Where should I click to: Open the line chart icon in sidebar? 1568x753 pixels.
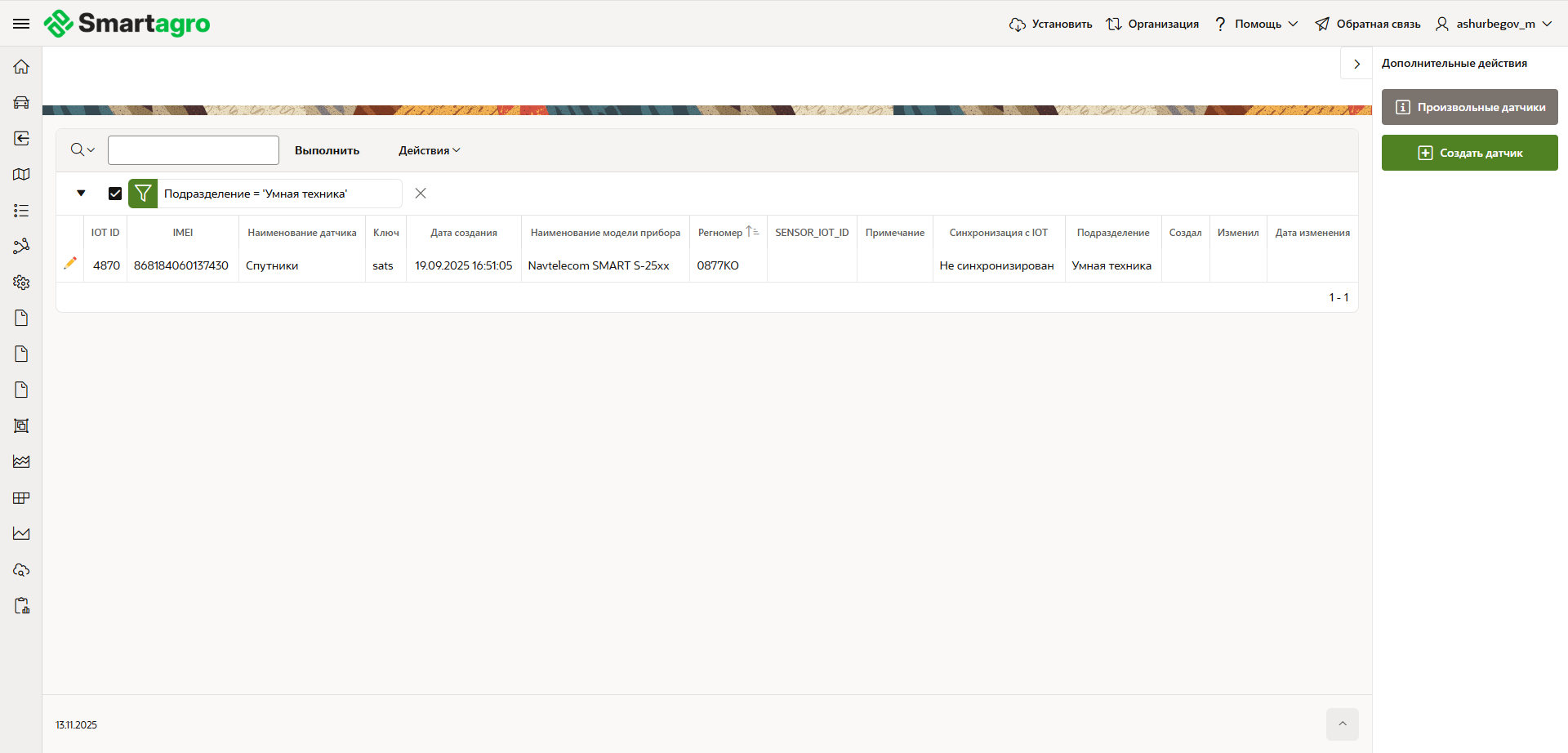(x=21, y=534)
